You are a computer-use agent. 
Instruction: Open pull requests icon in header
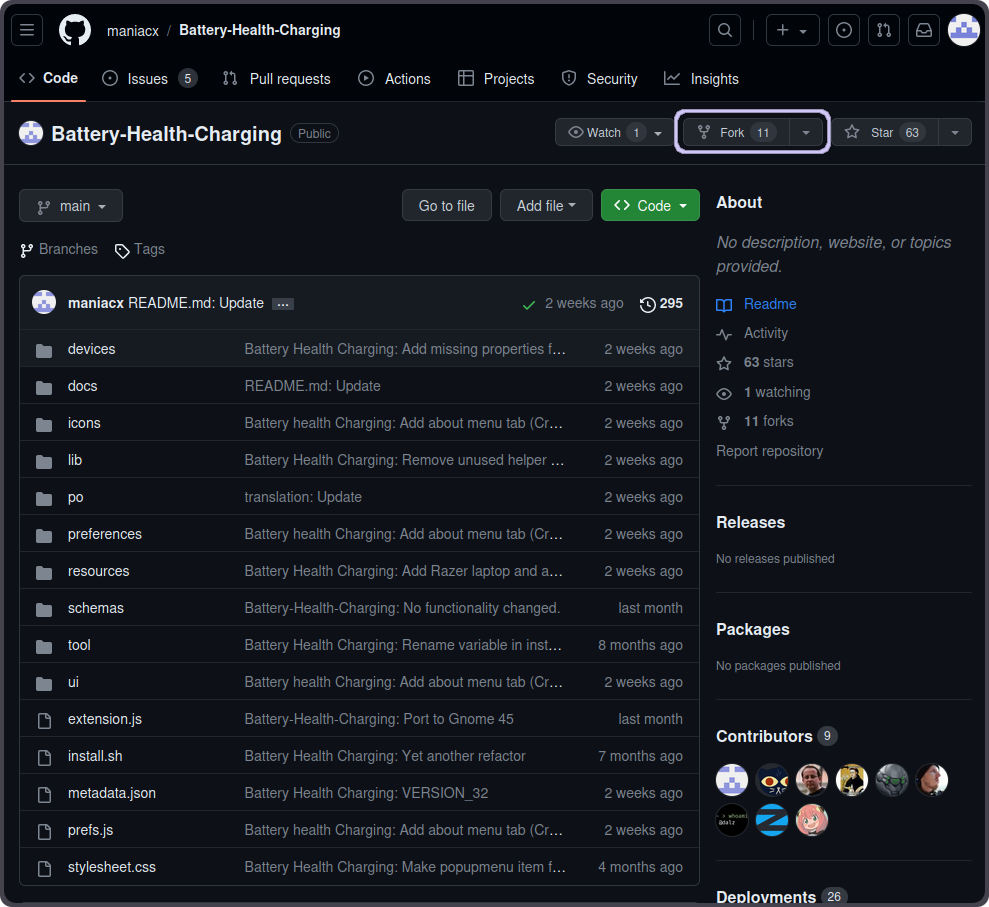pyautogui.click(x=883, y=30)
